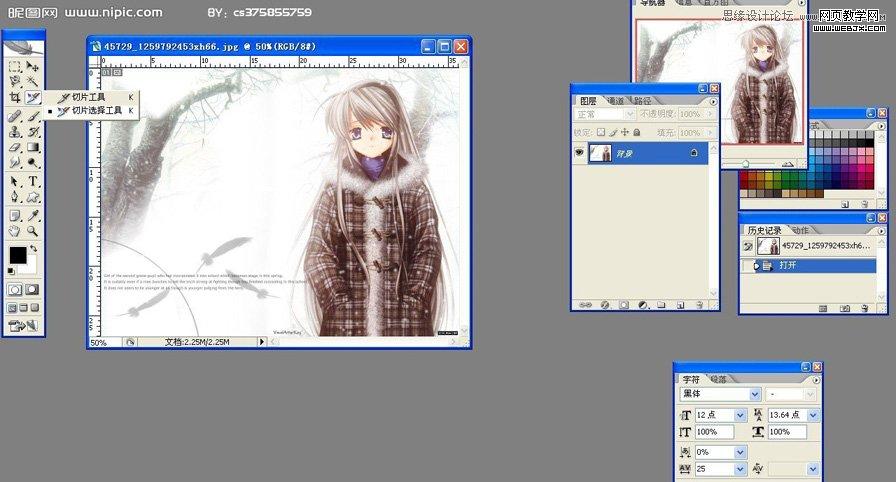Click the Navigator zoom slider handle

pyautogui.click(x=745, y=164)
